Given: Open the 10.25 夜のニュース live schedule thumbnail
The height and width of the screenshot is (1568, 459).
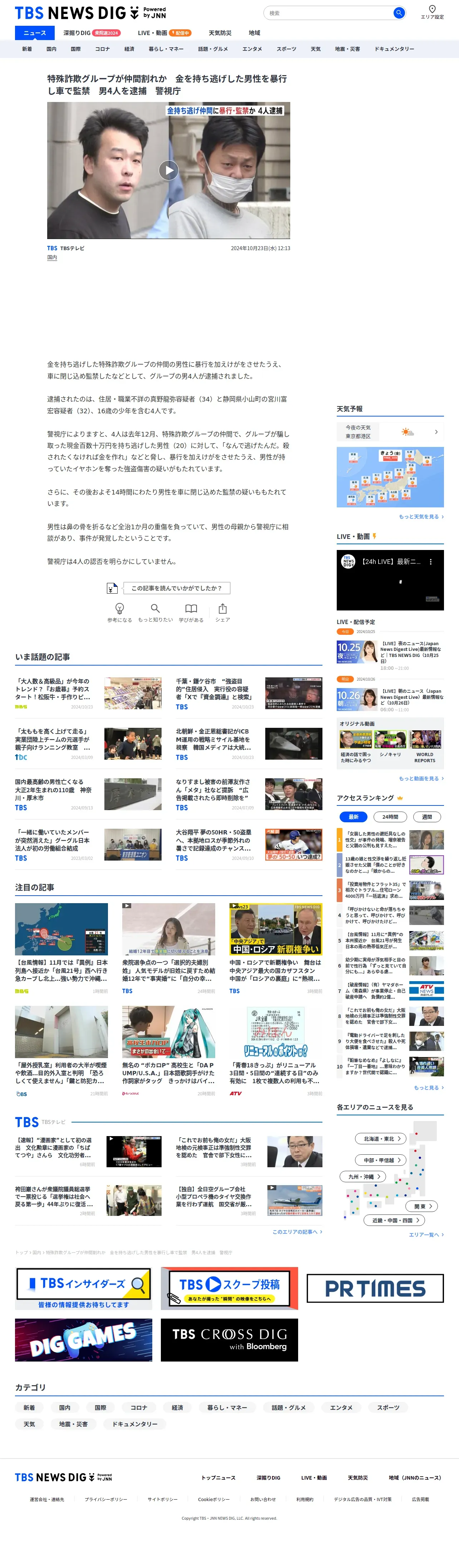Looking at the screenshot, I should tap(357, 652).
